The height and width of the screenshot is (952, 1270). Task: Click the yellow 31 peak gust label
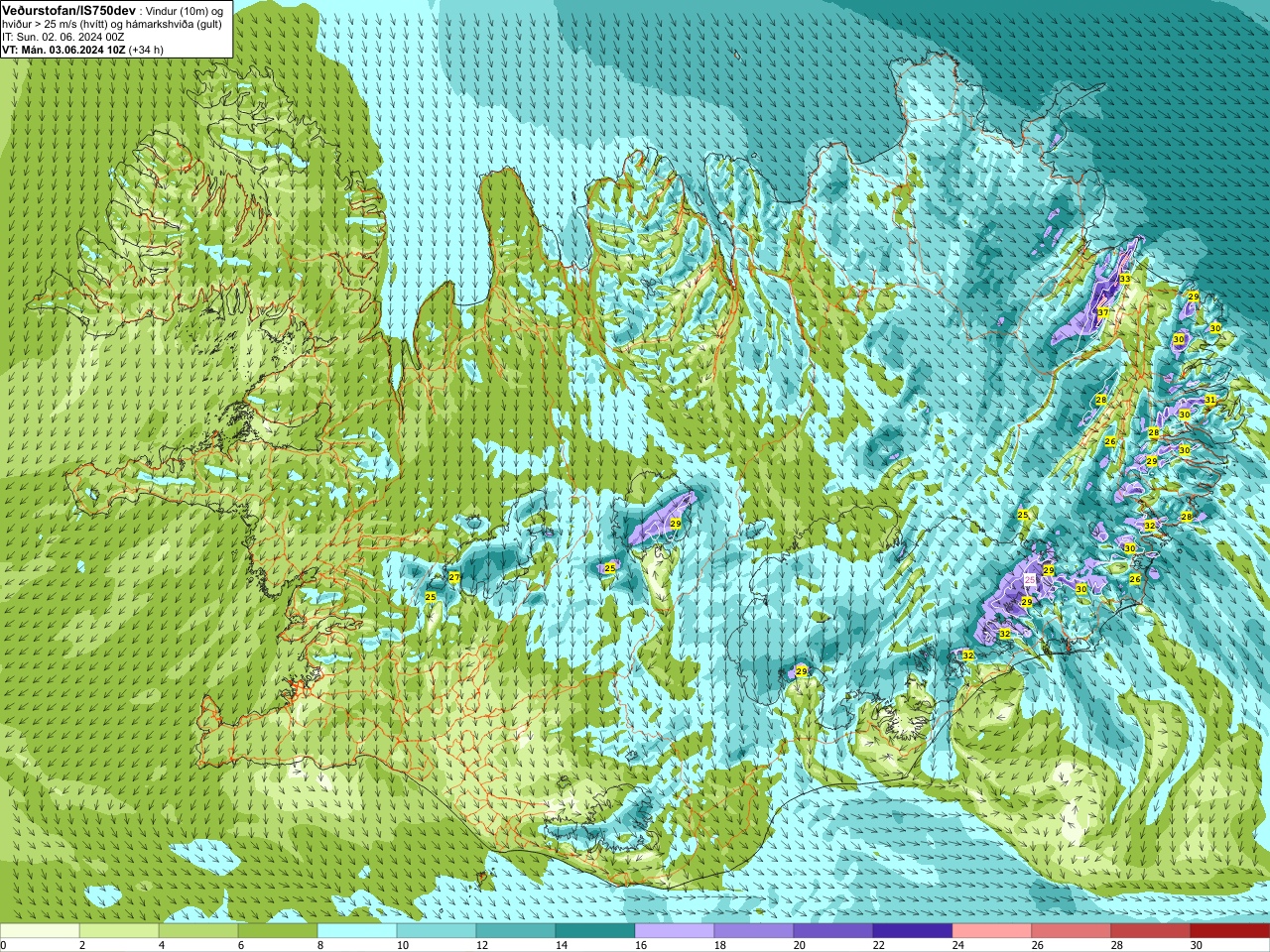(1210, 400)
